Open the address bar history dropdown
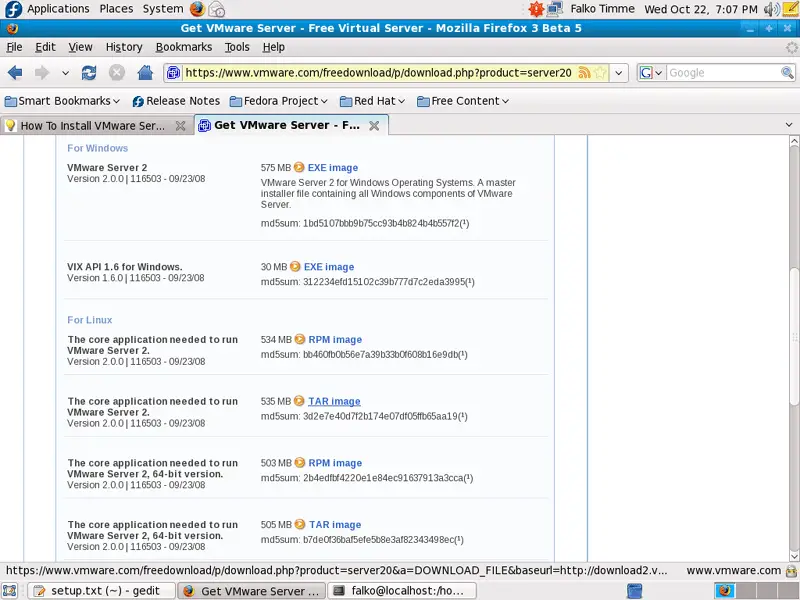This screenshot has width=800, height=600. pyautogui.click(x=618, y=73)
